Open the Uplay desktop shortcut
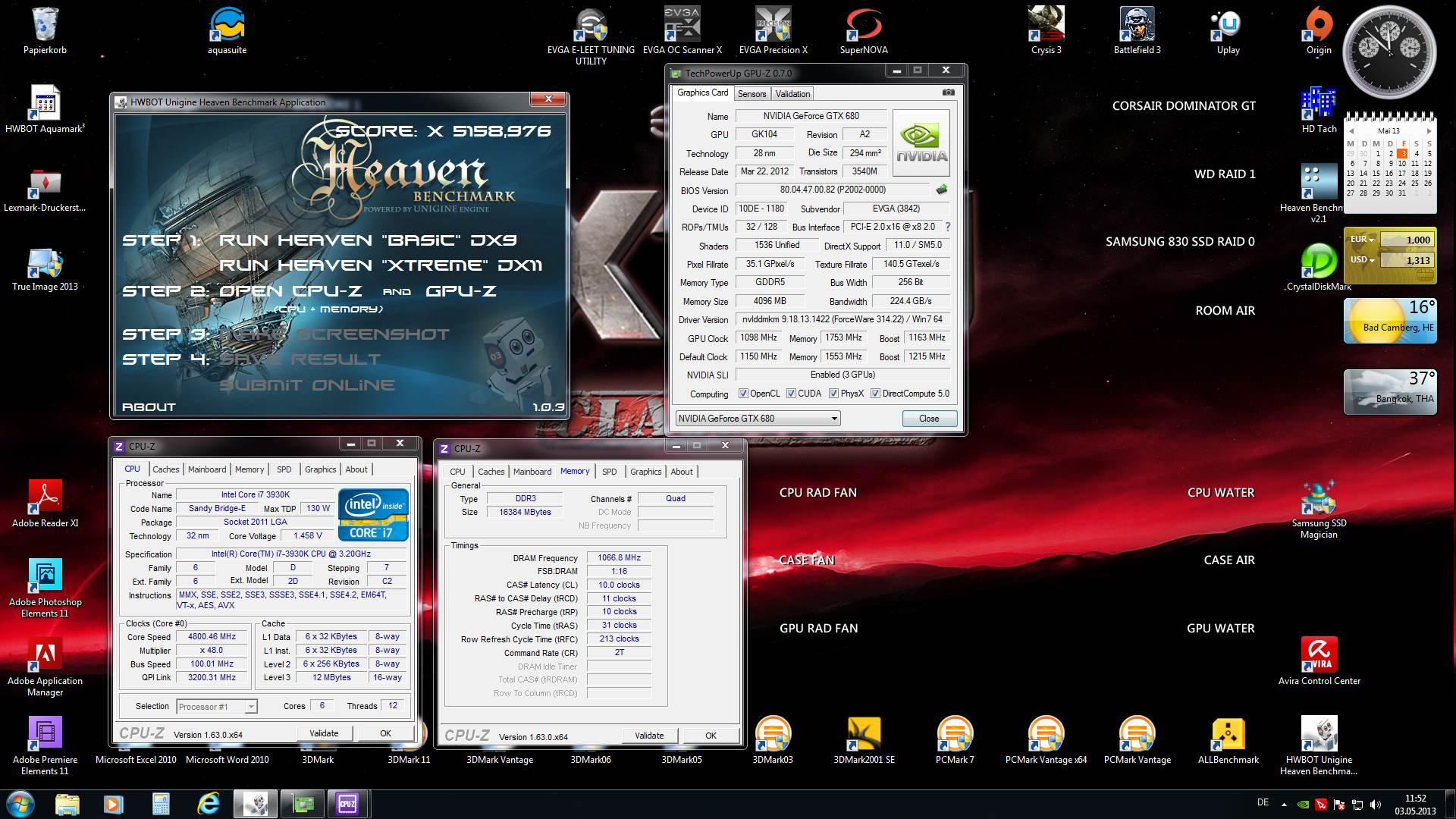Viewport: 1456px width, 819px height. (1228, 30)
